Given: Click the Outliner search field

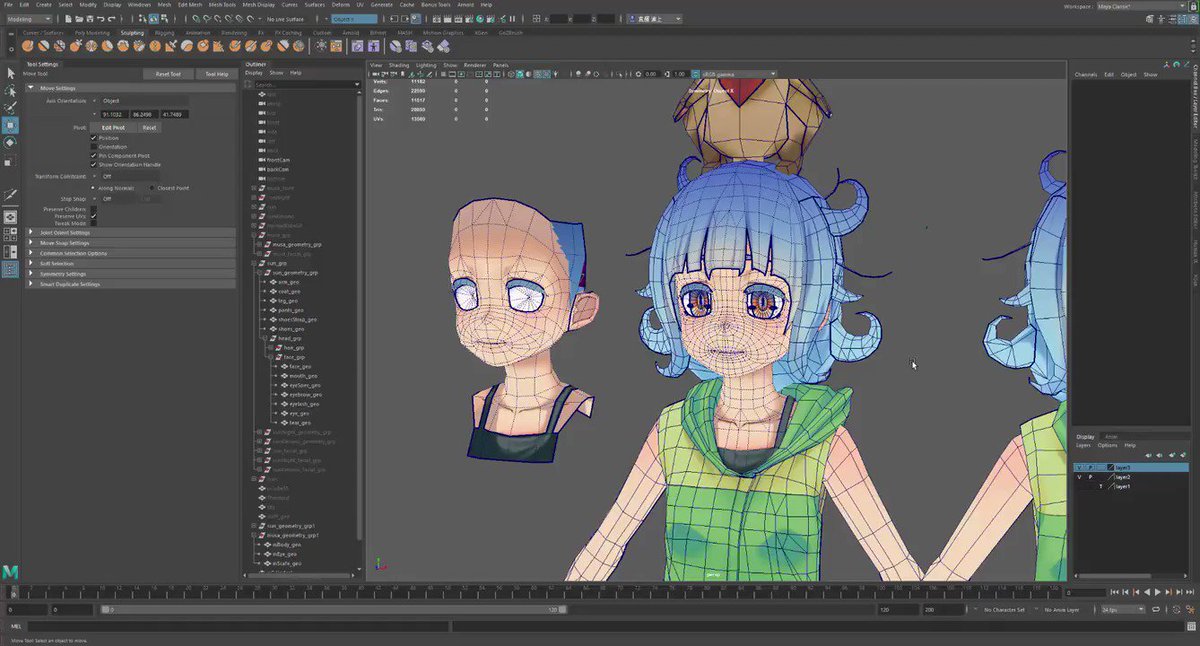Looking at the screenshot, I should [304, 85].
